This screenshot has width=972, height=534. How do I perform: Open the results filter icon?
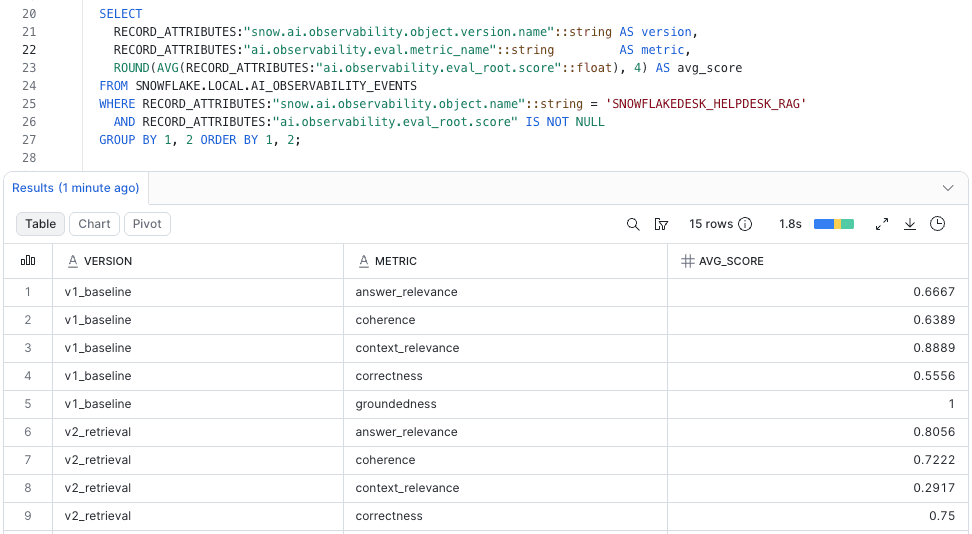661,224
